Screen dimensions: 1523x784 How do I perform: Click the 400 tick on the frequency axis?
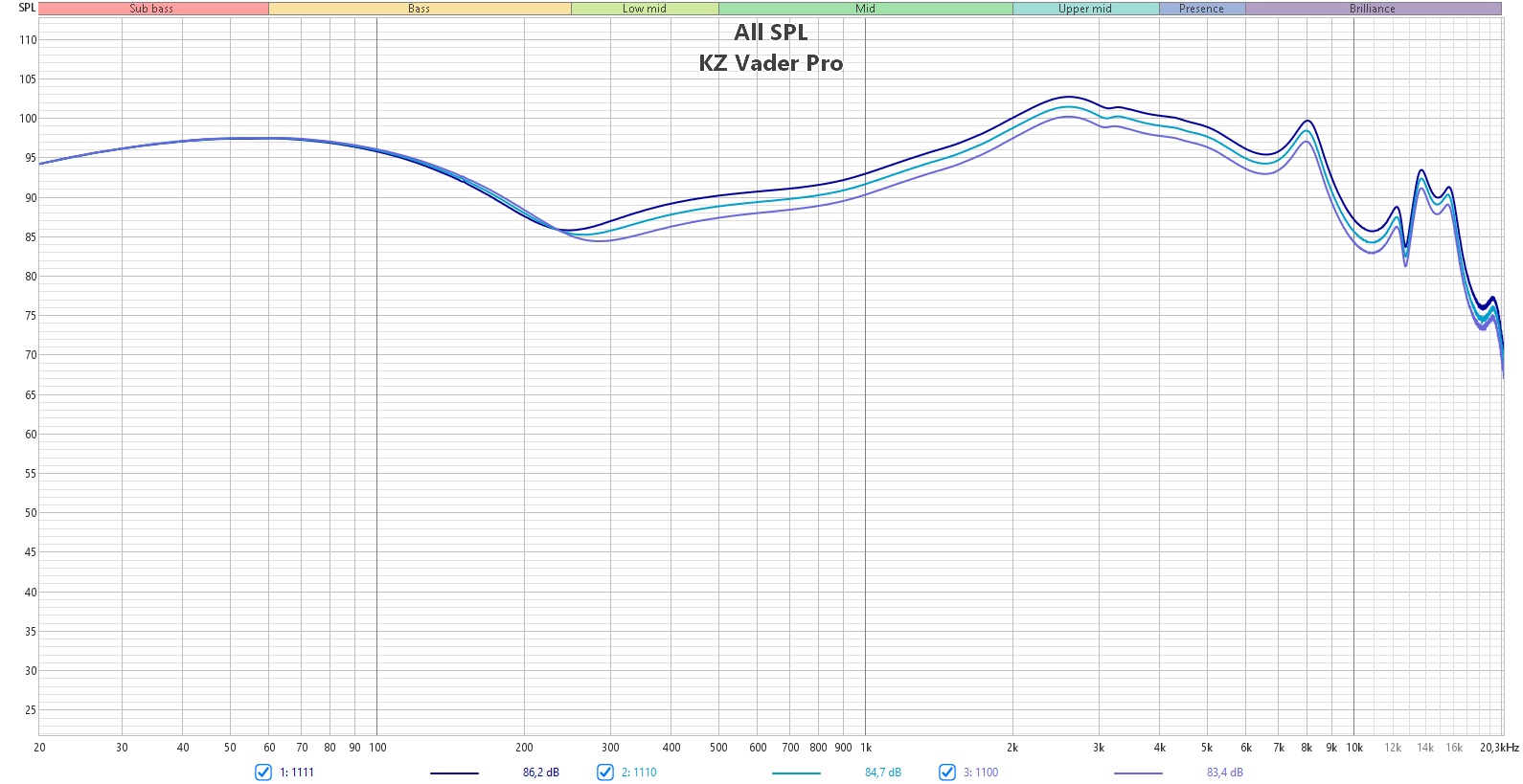671,748
